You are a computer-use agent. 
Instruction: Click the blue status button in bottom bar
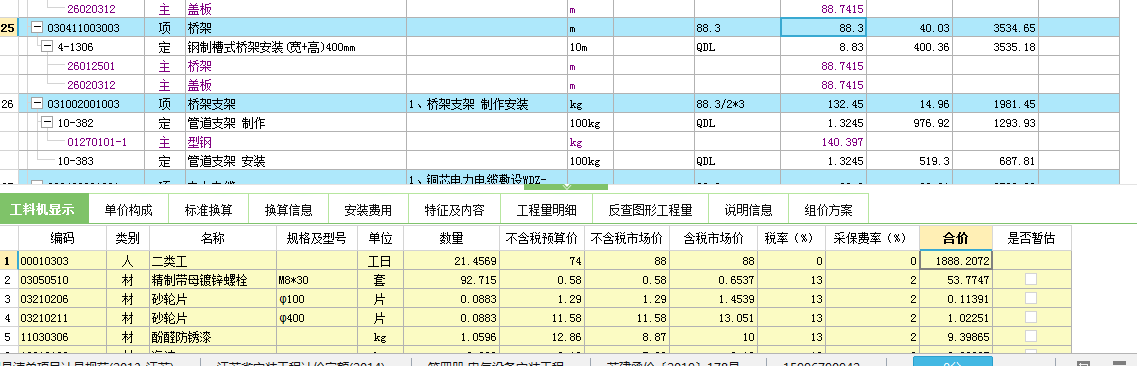pyautogui.click(x=952, y=361)
